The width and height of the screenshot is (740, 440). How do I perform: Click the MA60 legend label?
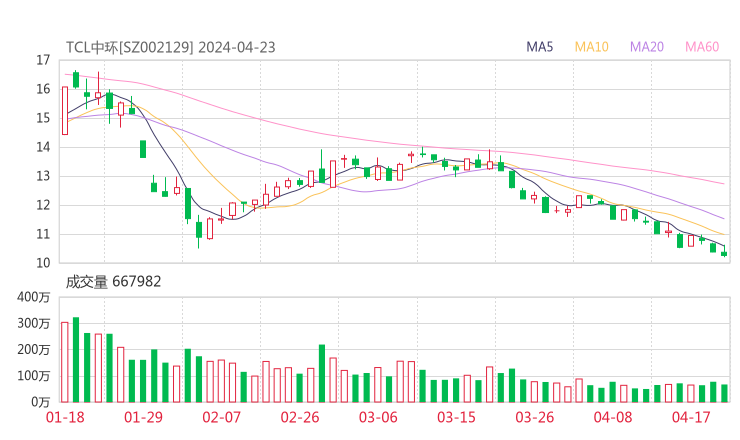(x=702, y=47)
